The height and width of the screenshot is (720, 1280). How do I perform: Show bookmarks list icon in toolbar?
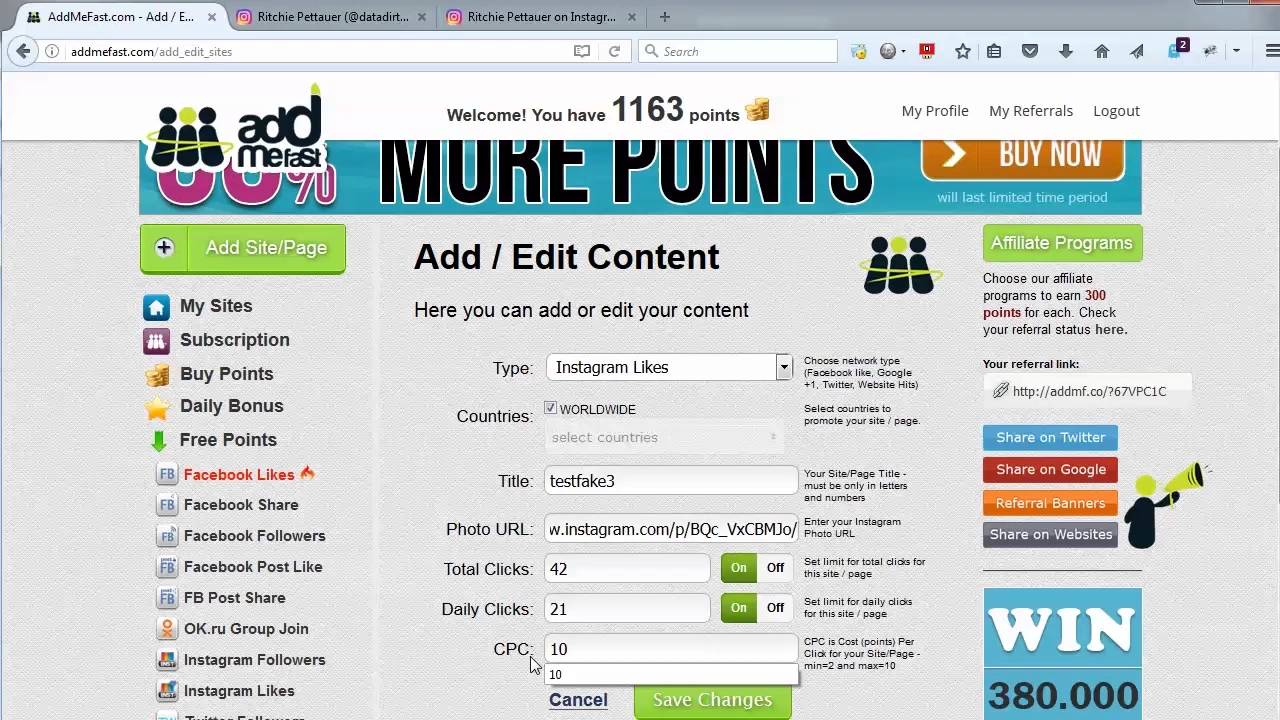coord(994,51)
